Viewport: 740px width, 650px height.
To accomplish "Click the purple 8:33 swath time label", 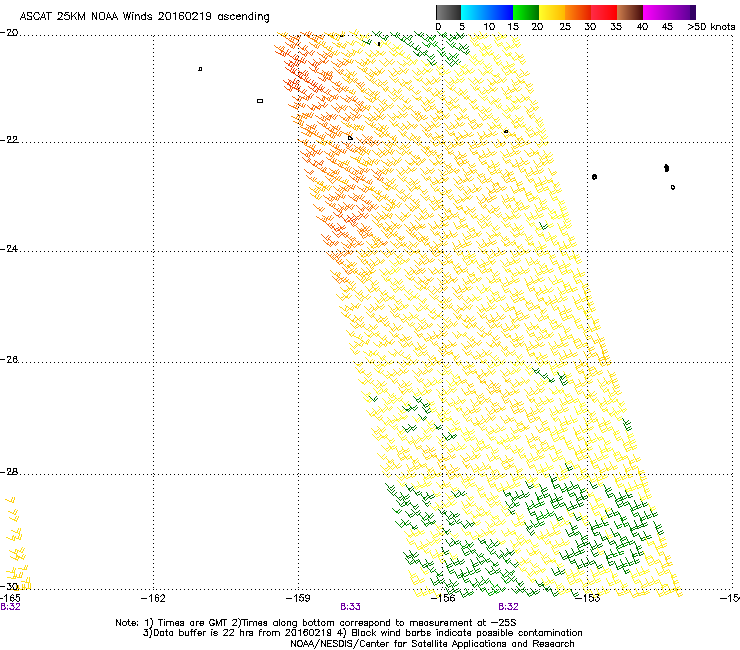I will [x=350, y=607].
